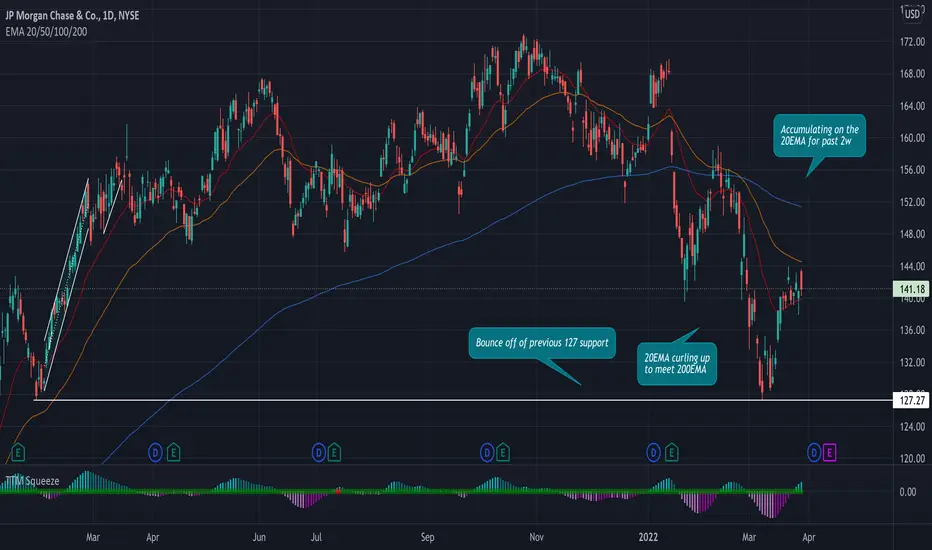932x550 pixels.
Task: Select the white 127.27 horizontal support line
Action: [464, 400]
